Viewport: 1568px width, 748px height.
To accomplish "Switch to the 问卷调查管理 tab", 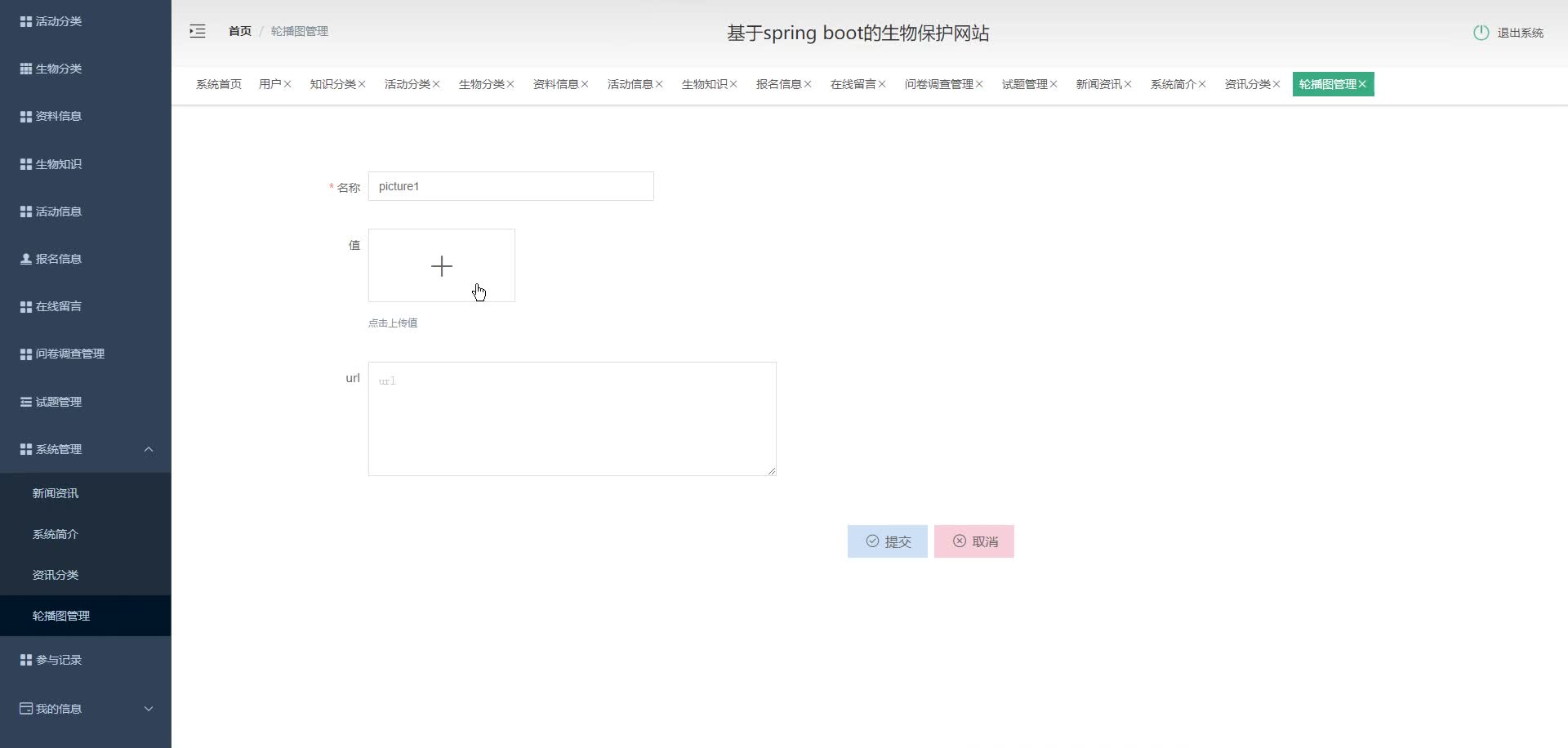I will [x=939, y=84].
